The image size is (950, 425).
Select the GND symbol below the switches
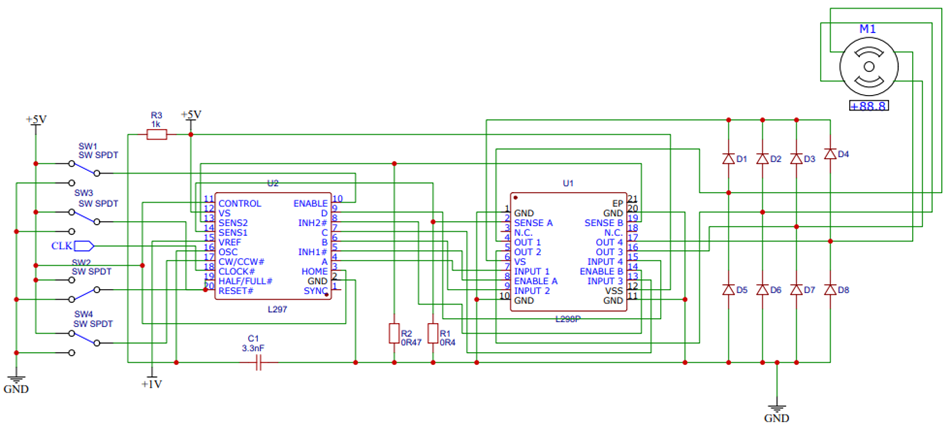16,382
